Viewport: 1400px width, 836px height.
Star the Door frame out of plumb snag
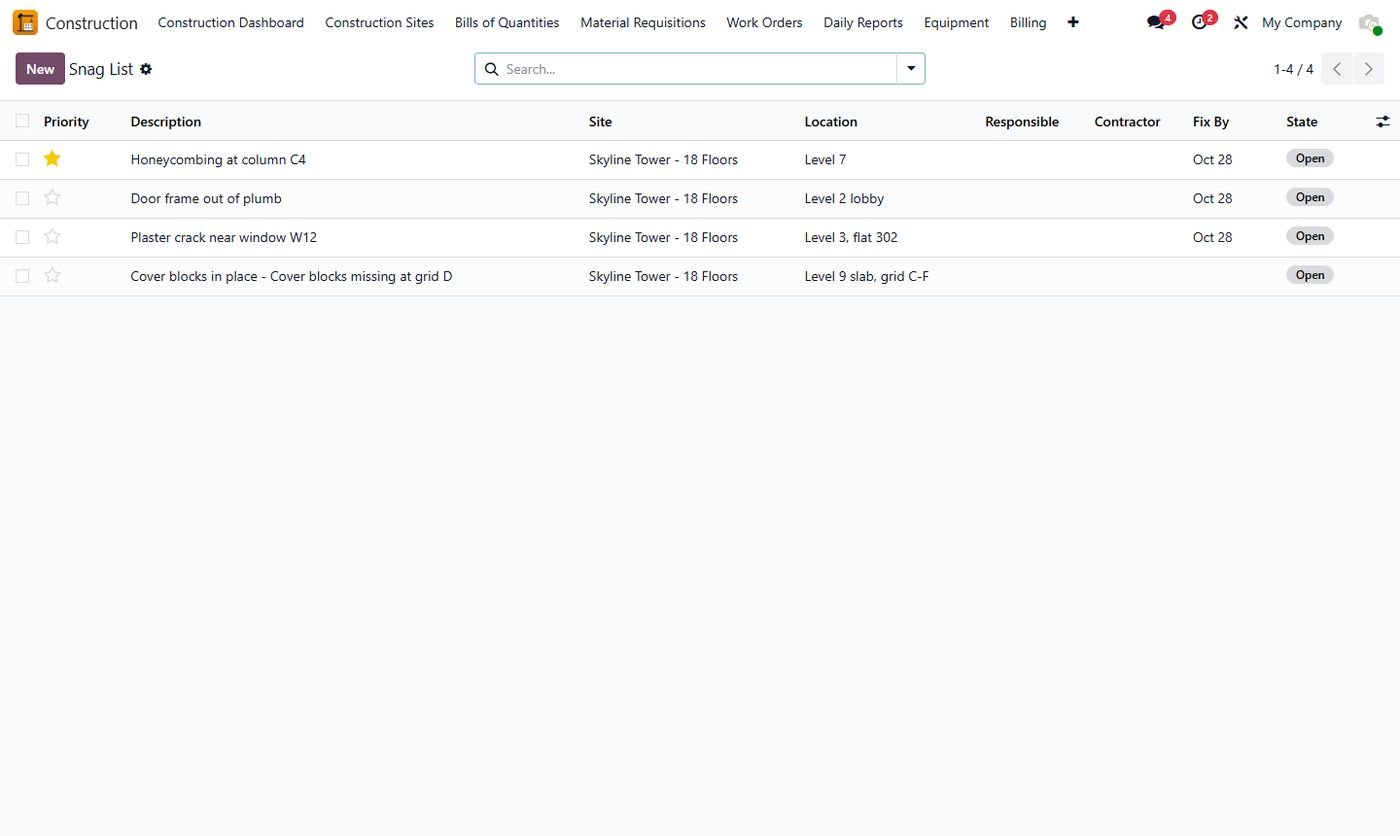pos(53,197)
